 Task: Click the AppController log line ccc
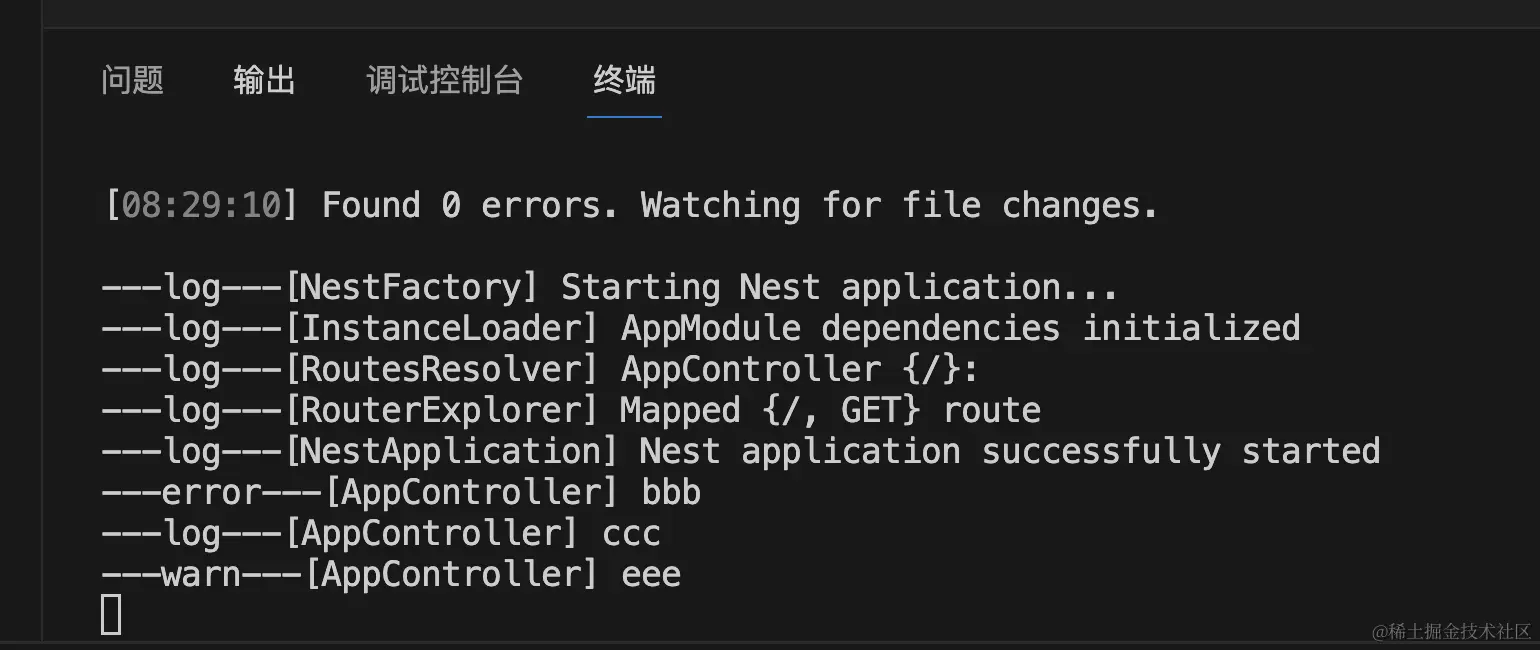tap(381, 534)
